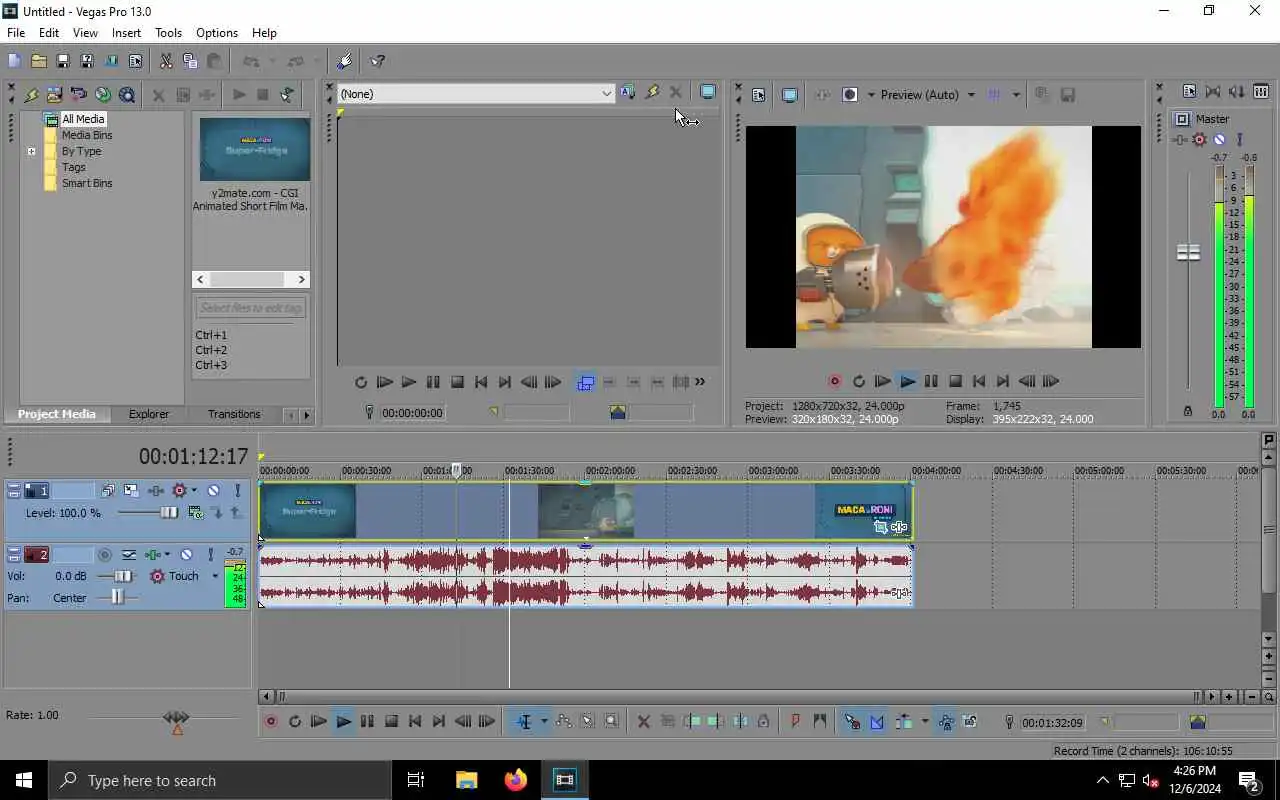Click the Capture Video icon in Project Media

[78, 95]
